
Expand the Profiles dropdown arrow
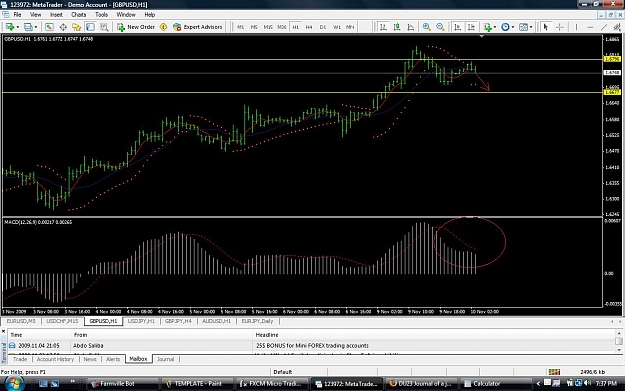tap(36, 27)
